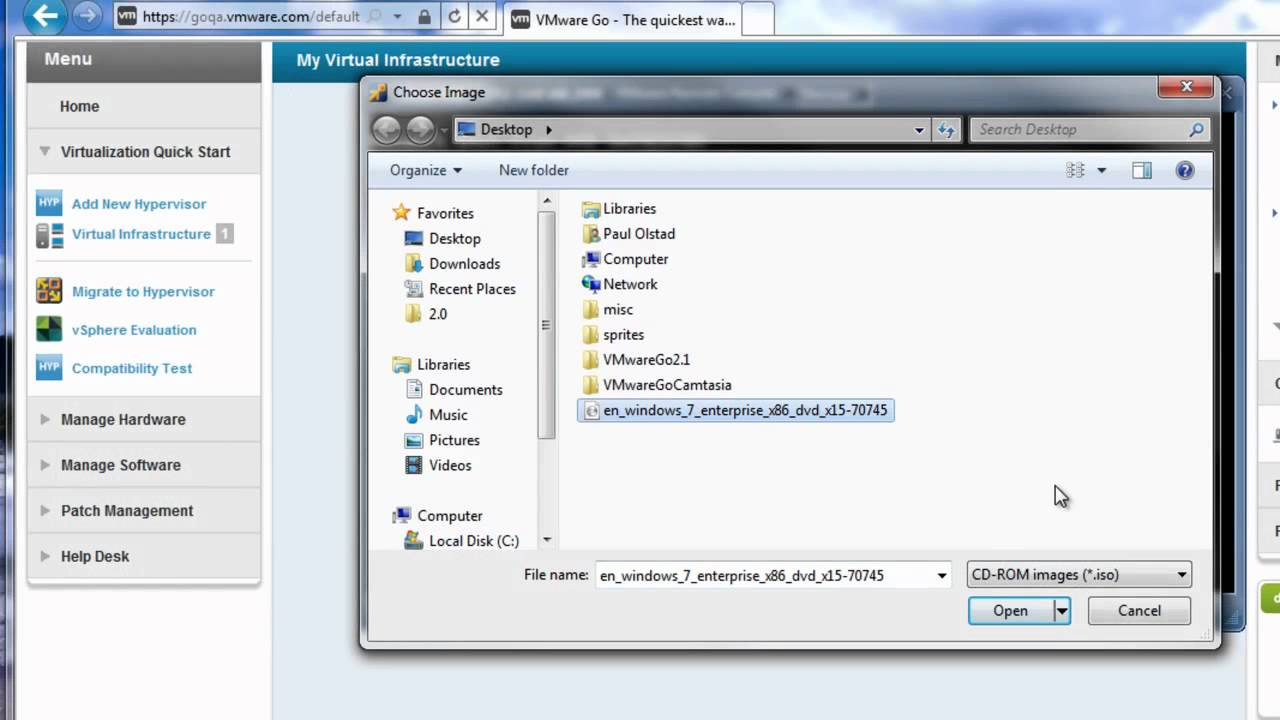Change view using the views icon
The height and width of the screenshot is (720, 1280).
click(1076, 170)
